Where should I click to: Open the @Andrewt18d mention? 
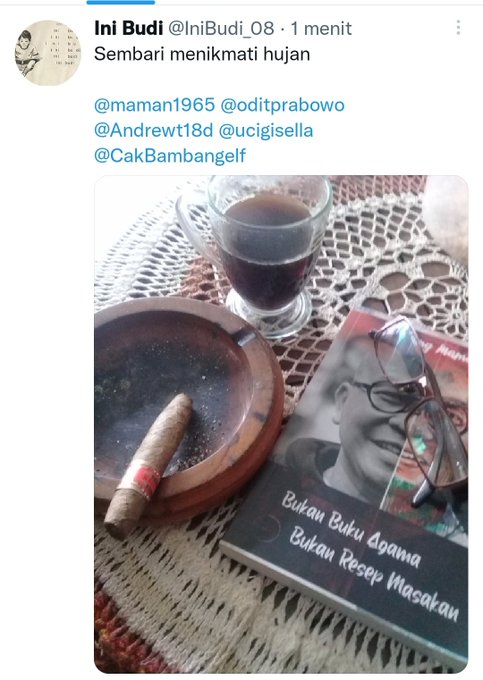[153, 130]
